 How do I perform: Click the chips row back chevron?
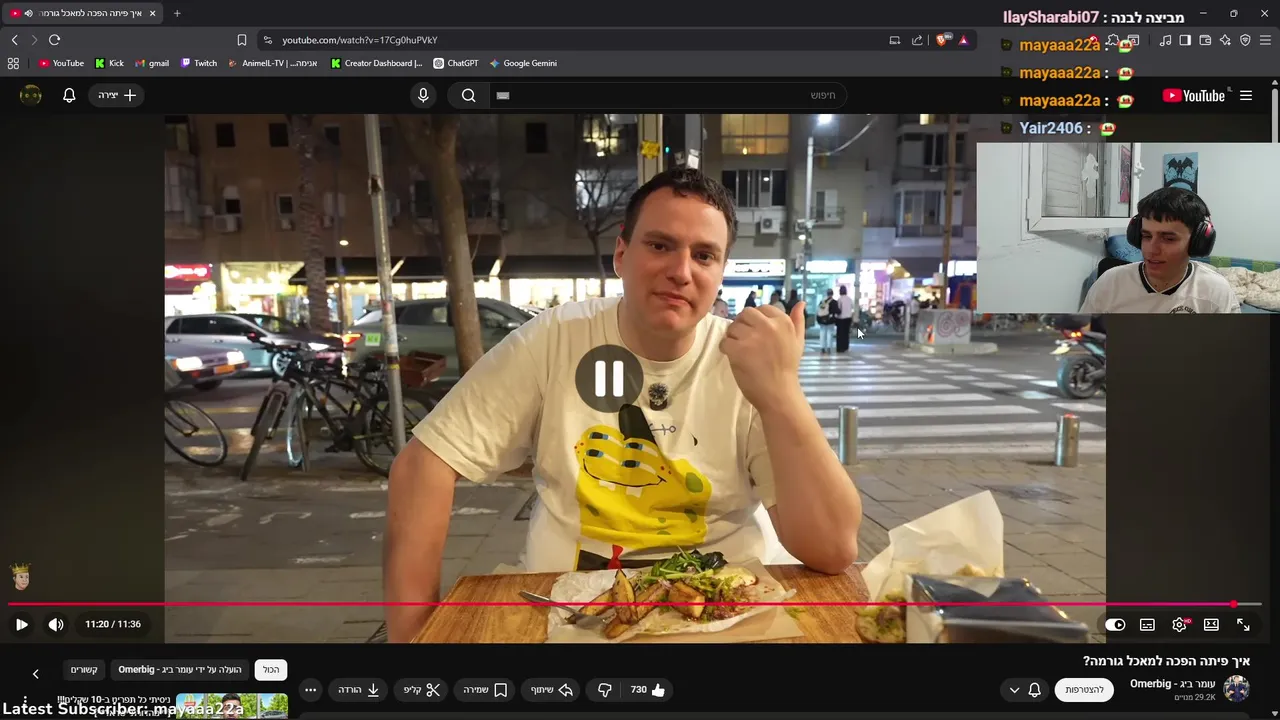[36, 673]
